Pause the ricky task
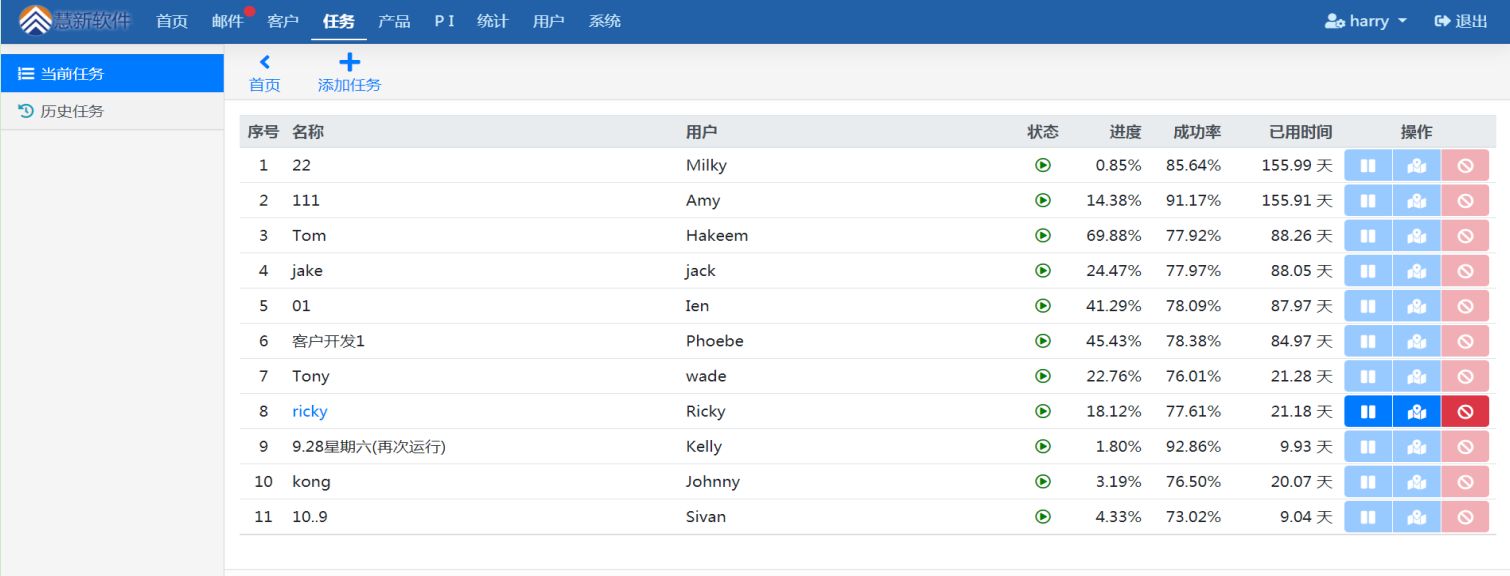This screenshot has height=576, width=1510. 1368,411
